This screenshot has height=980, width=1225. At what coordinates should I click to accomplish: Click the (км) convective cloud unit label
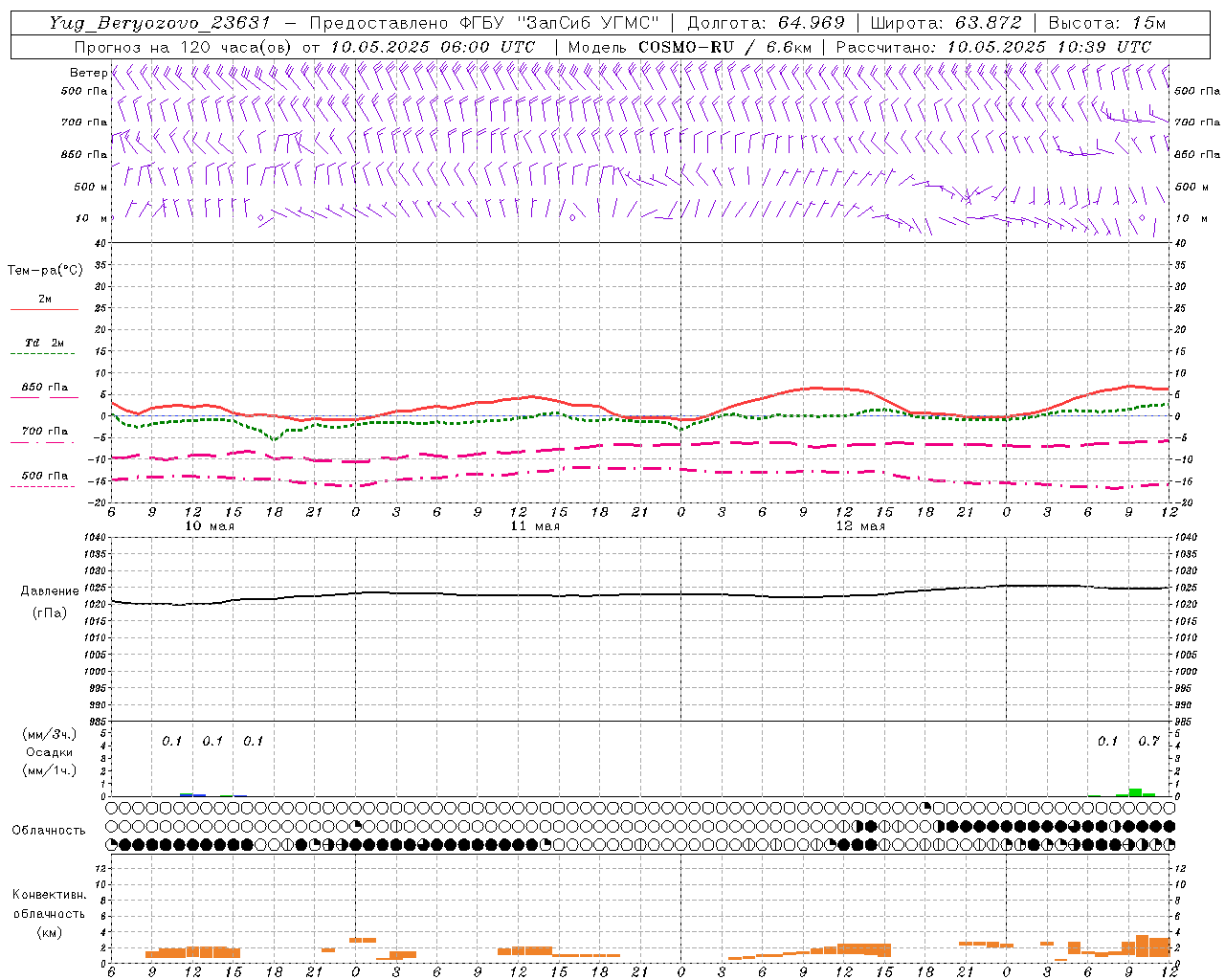[49, 932]
